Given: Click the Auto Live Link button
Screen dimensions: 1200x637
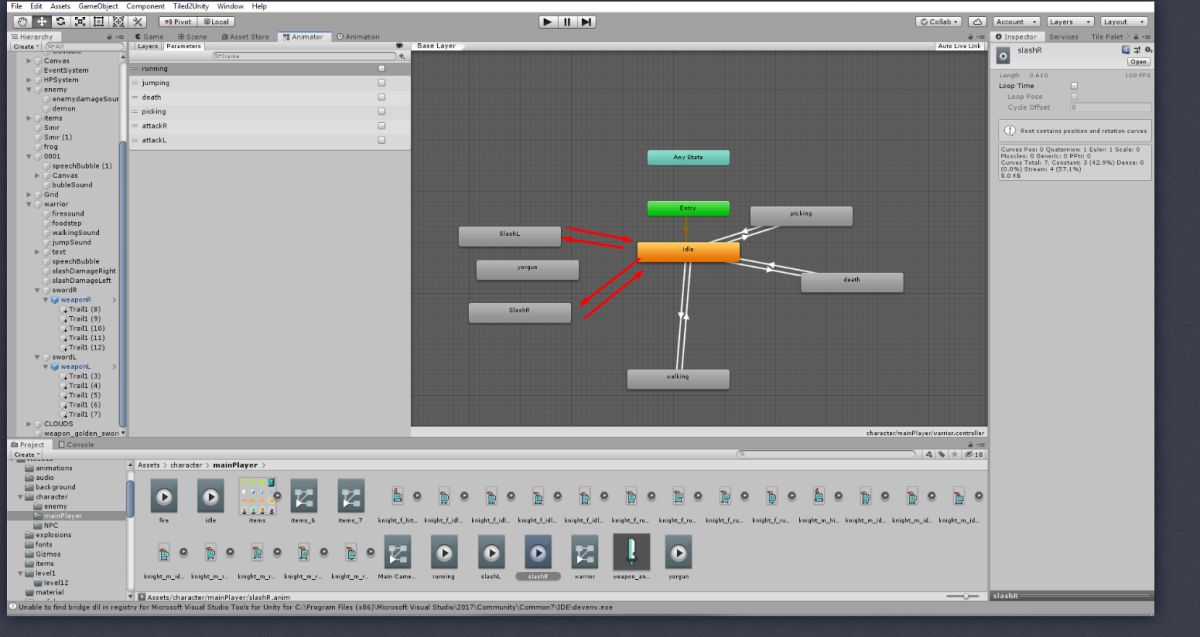Looking at the screenshot, I should pos(960,46).
